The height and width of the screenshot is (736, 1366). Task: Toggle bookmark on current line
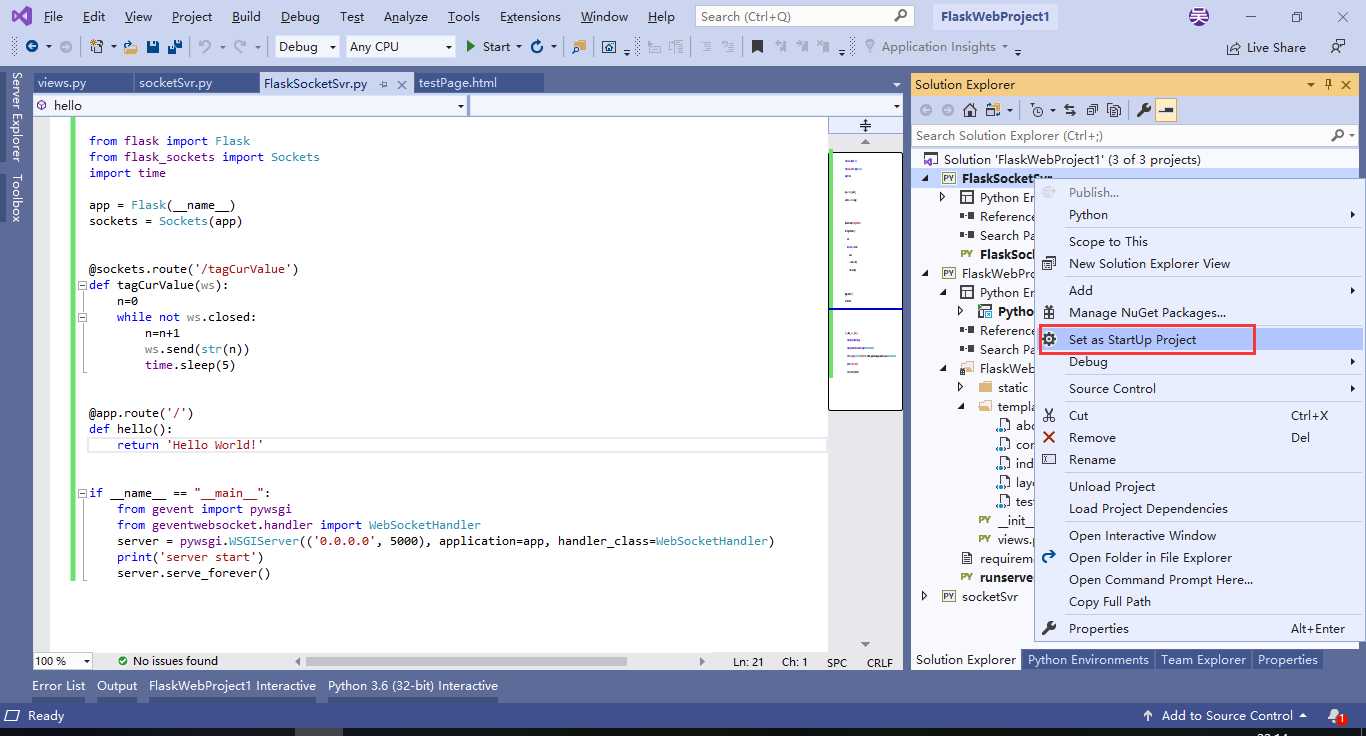757,46
